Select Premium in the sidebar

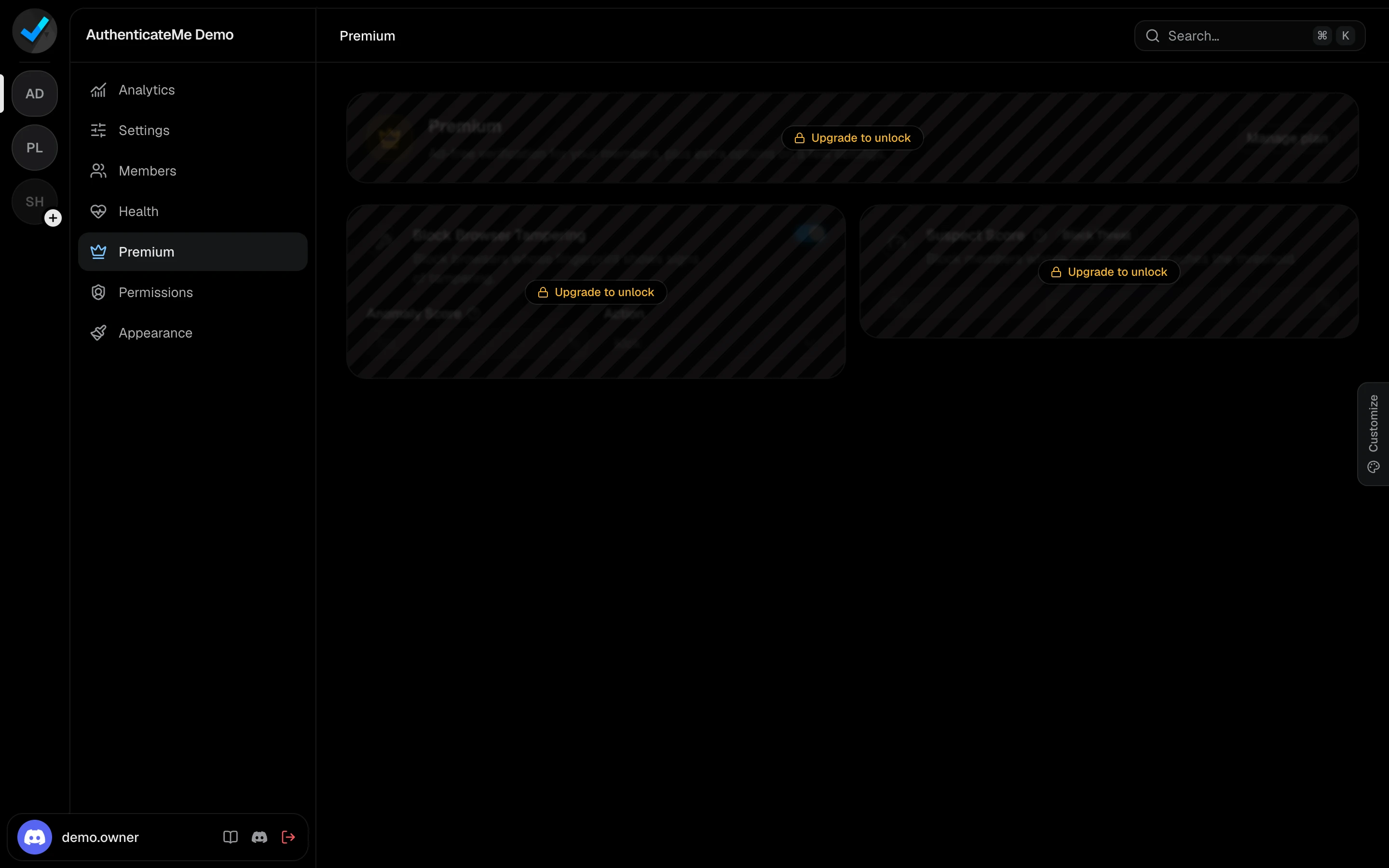click(x=193, y=252)
